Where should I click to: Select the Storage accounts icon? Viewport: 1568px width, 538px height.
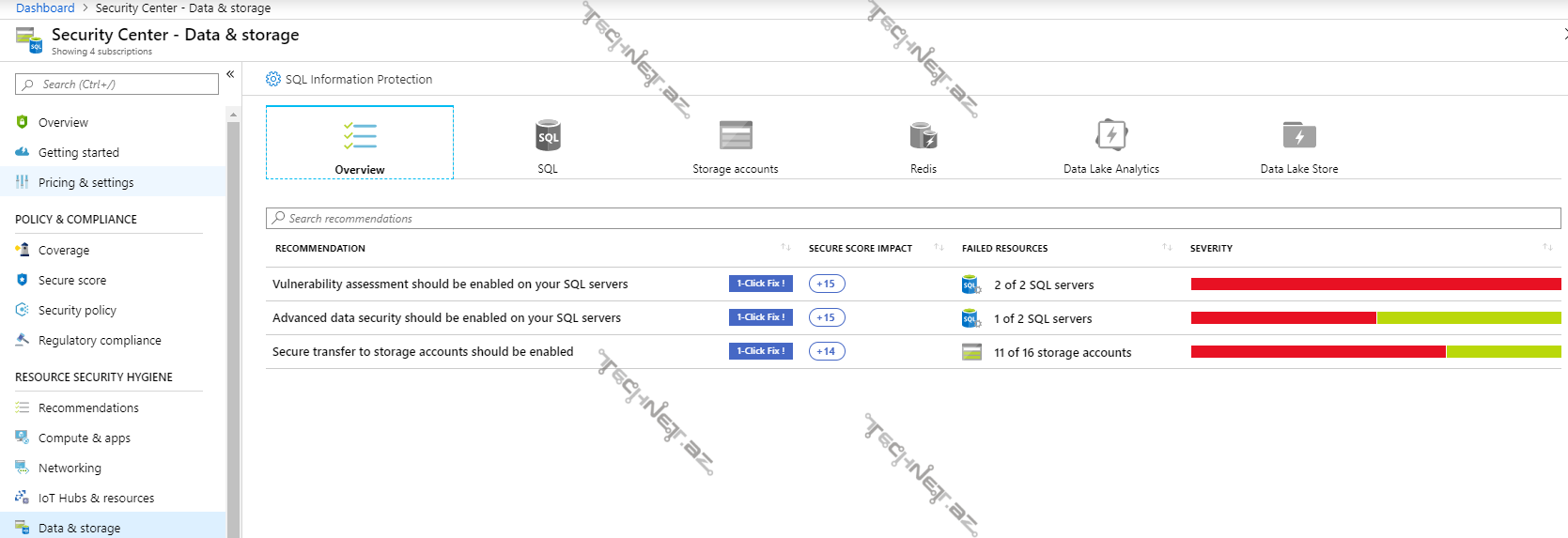(x=735, y=136)
